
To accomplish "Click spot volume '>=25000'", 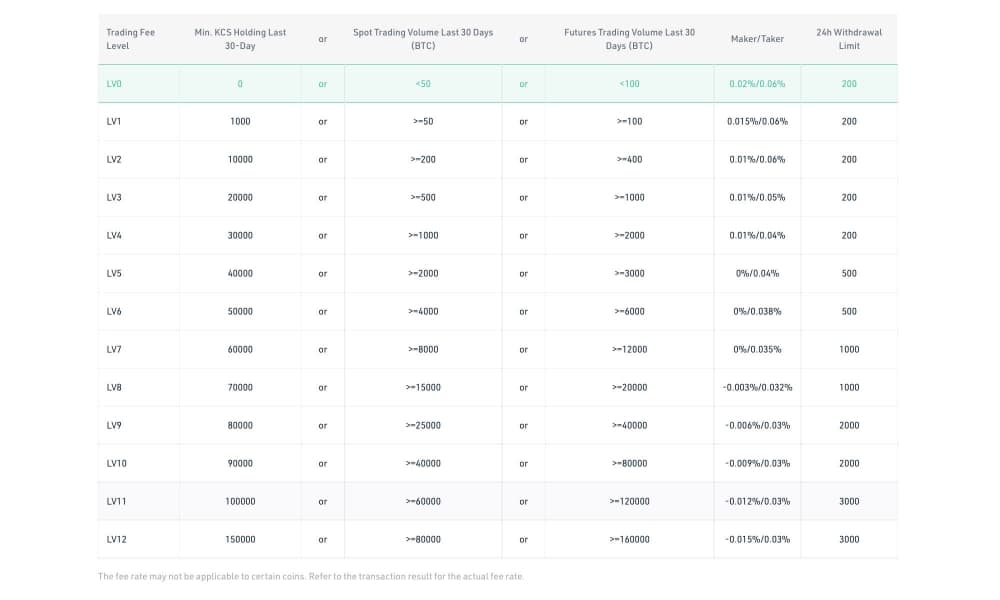I will (423, 425).
